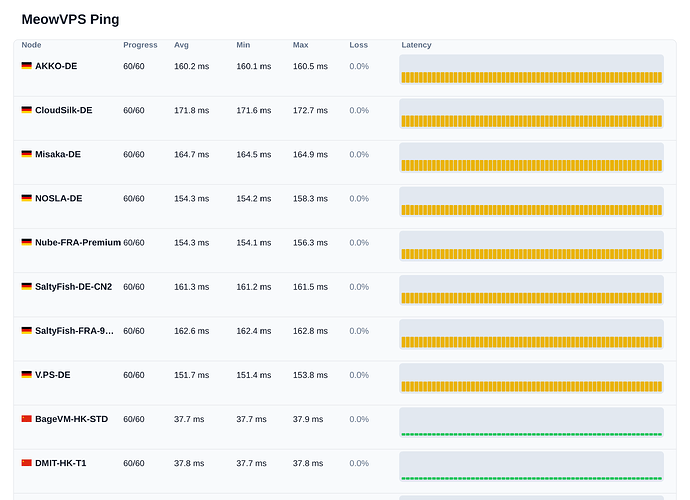Select the SaltyFish-DE-CN2 node name
The image size is (690, 500).
pyautogui.click(x=73, y=287)
